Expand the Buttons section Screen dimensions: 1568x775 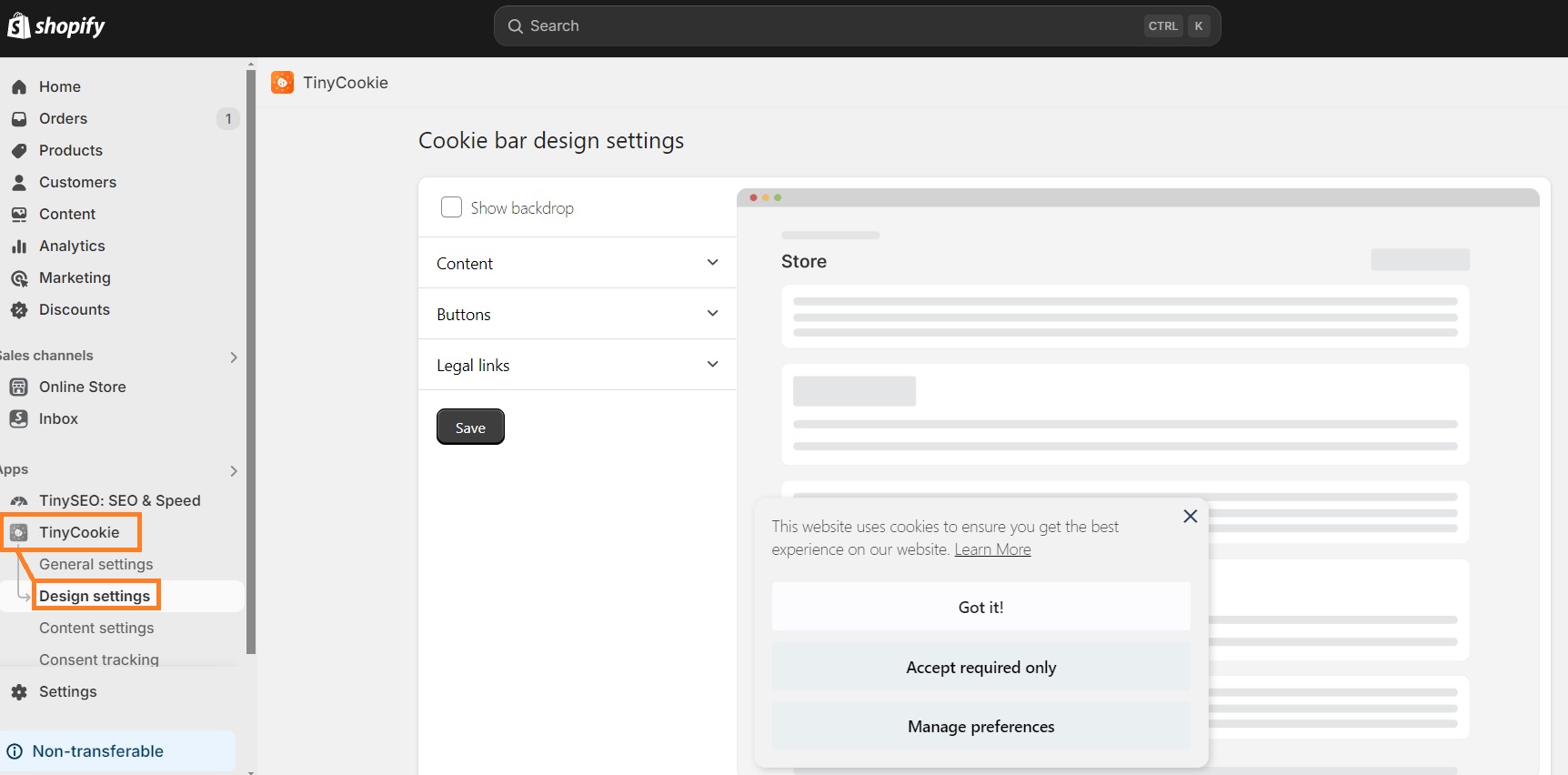click(578, 314)
